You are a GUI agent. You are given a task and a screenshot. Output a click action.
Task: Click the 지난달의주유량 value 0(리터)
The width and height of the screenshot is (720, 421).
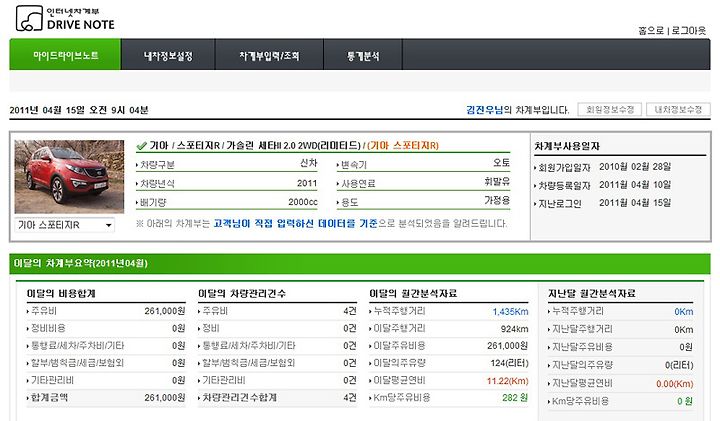[x=679, y=365]
